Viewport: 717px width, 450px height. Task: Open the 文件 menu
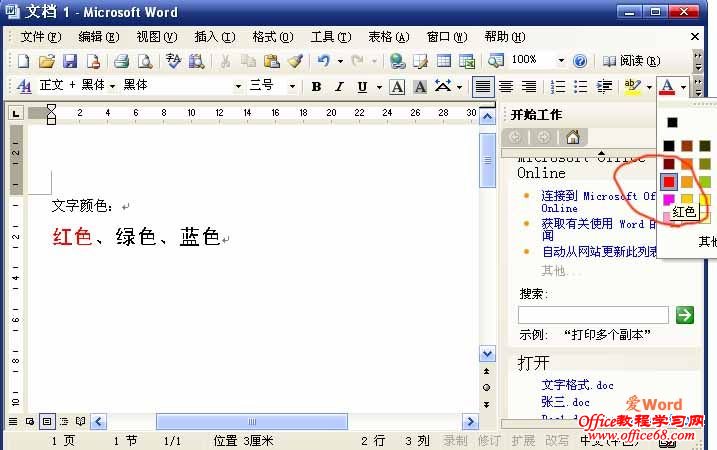(40, 37)
